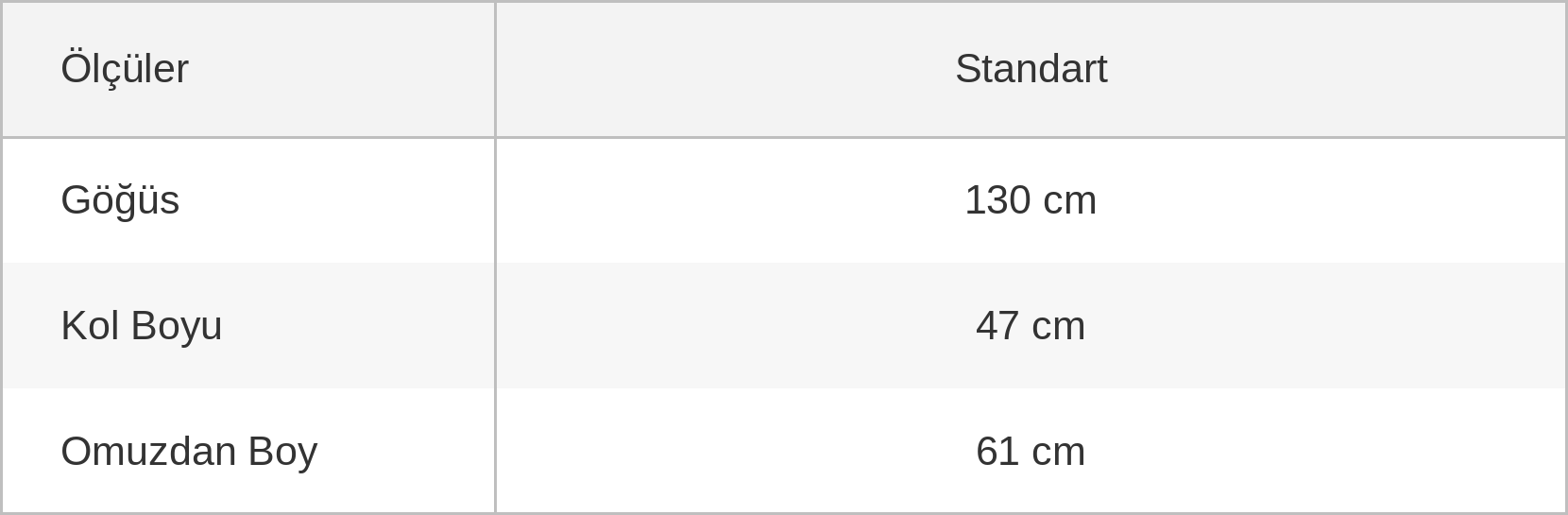The height and width of the screenshot is (515, 1568).
Task: Click the word "Boy" in Omuzdan Boy
Action: (282, 453)
